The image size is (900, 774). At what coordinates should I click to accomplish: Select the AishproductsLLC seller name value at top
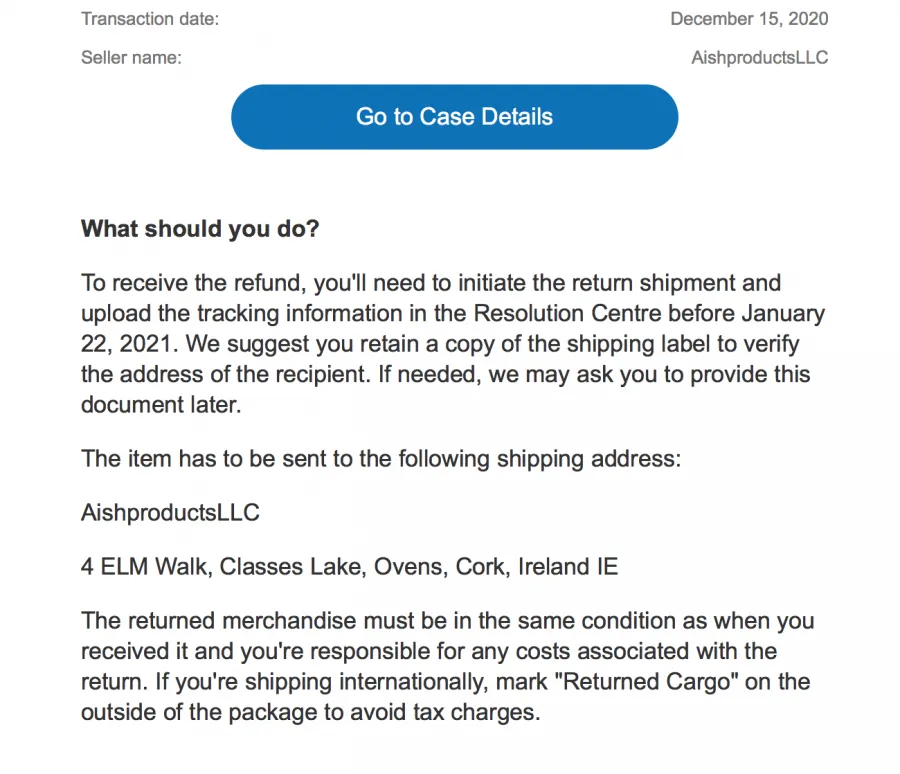[x=759, y=57]
